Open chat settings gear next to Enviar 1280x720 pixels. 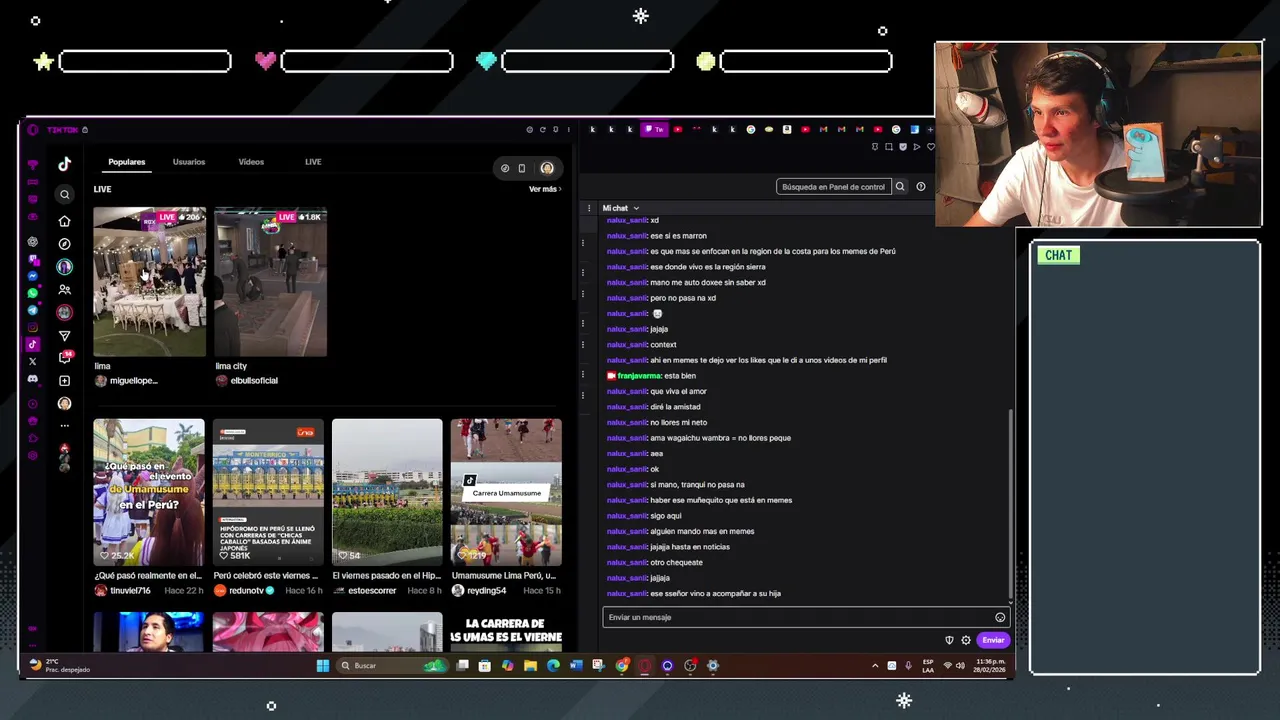[x=966, y=640]
